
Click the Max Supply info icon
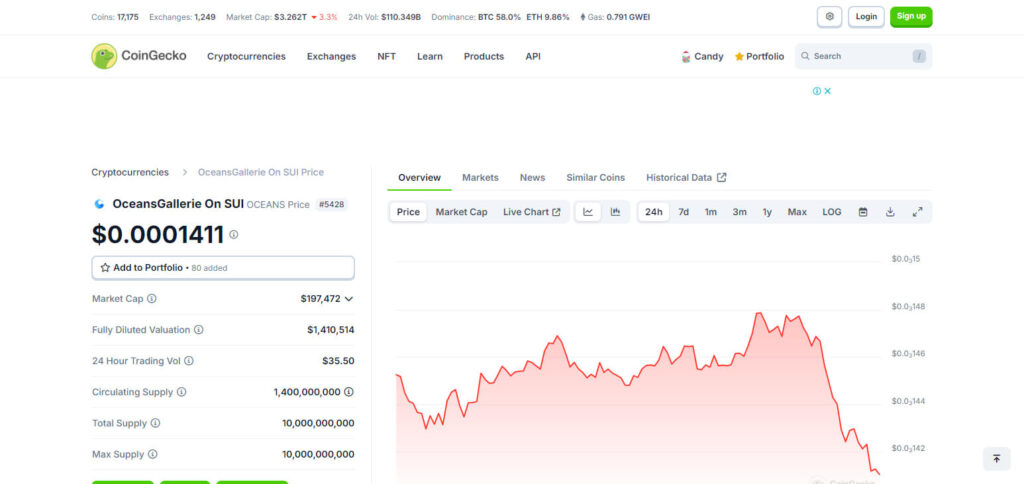152,454
